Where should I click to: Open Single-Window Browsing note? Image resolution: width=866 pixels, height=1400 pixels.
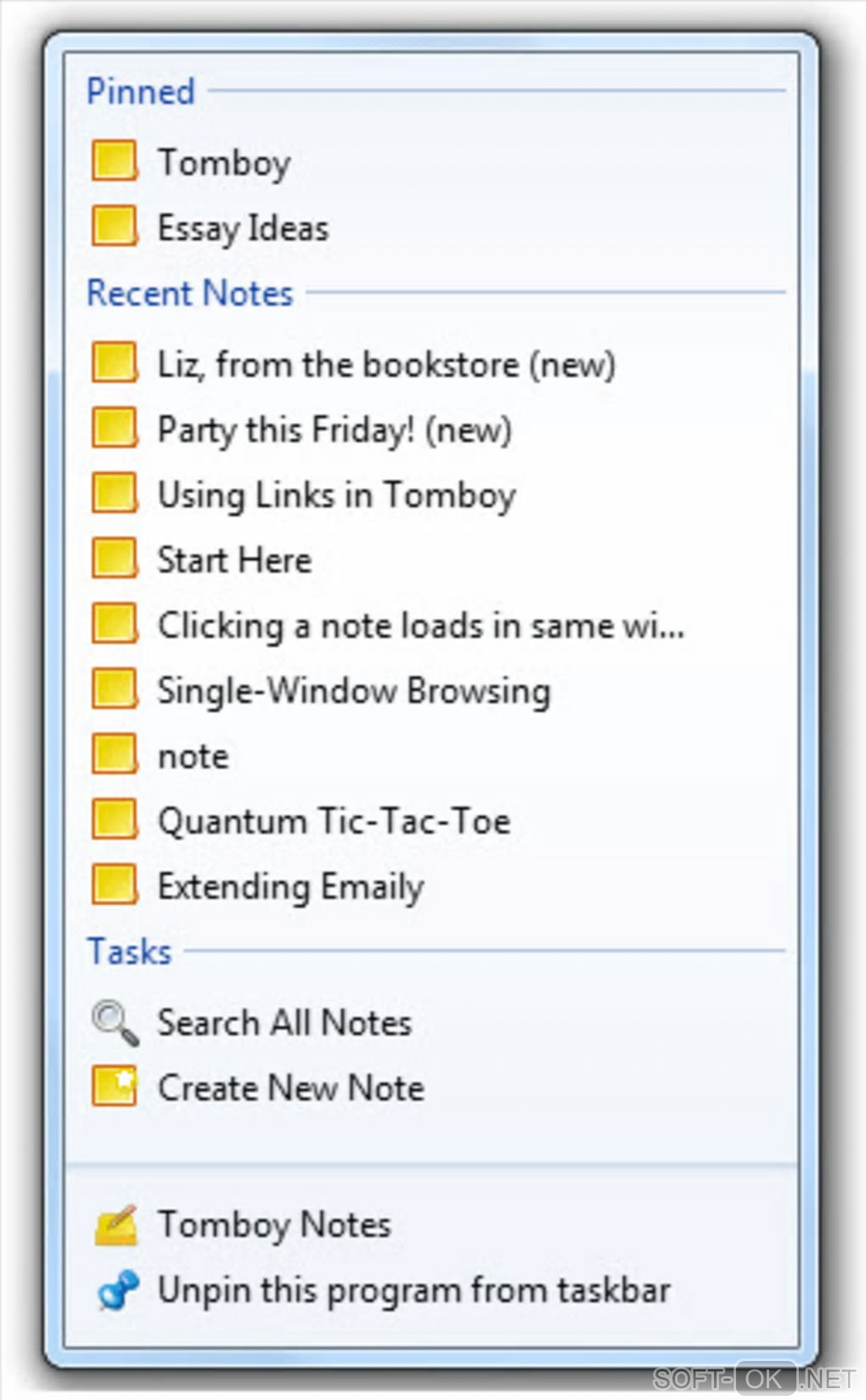tap(353, 690)
